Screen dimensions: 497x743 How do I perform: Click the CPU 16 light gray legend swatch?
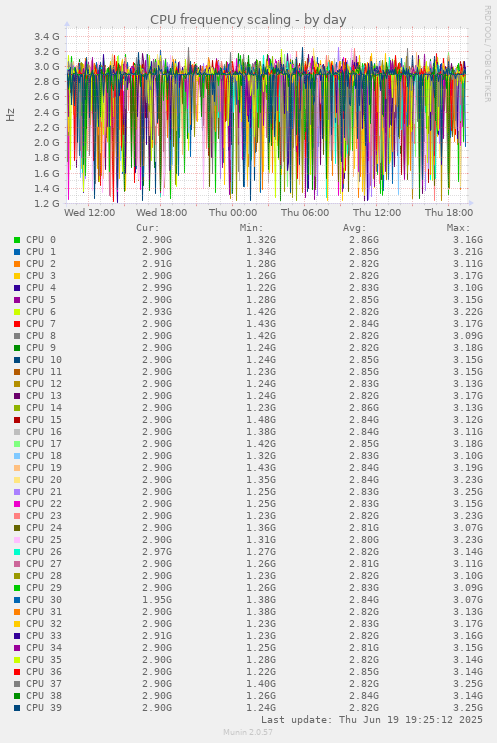click(17, 432)
